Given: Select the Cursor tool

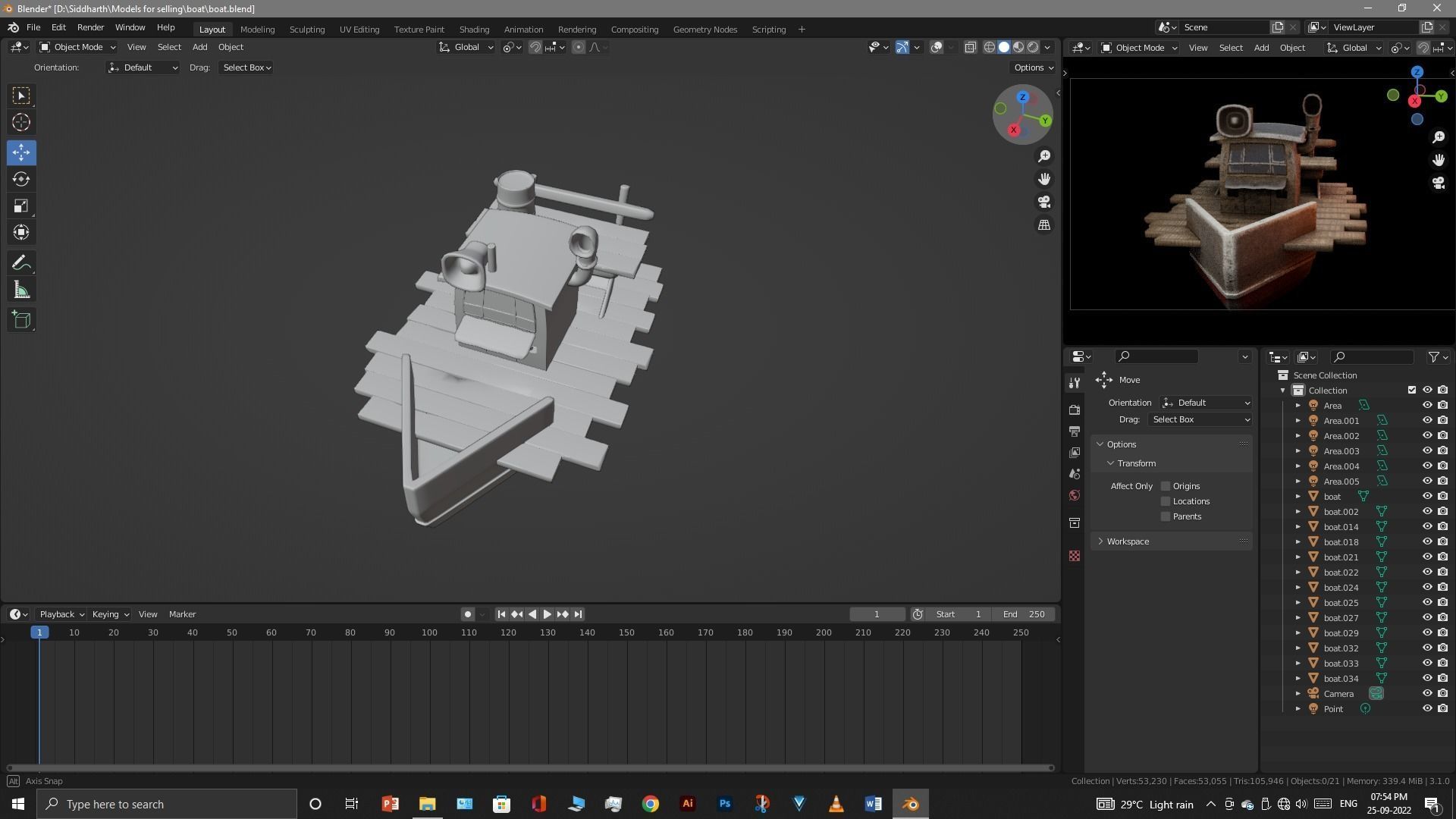Looking at the screenshot, I should [21, 122].
